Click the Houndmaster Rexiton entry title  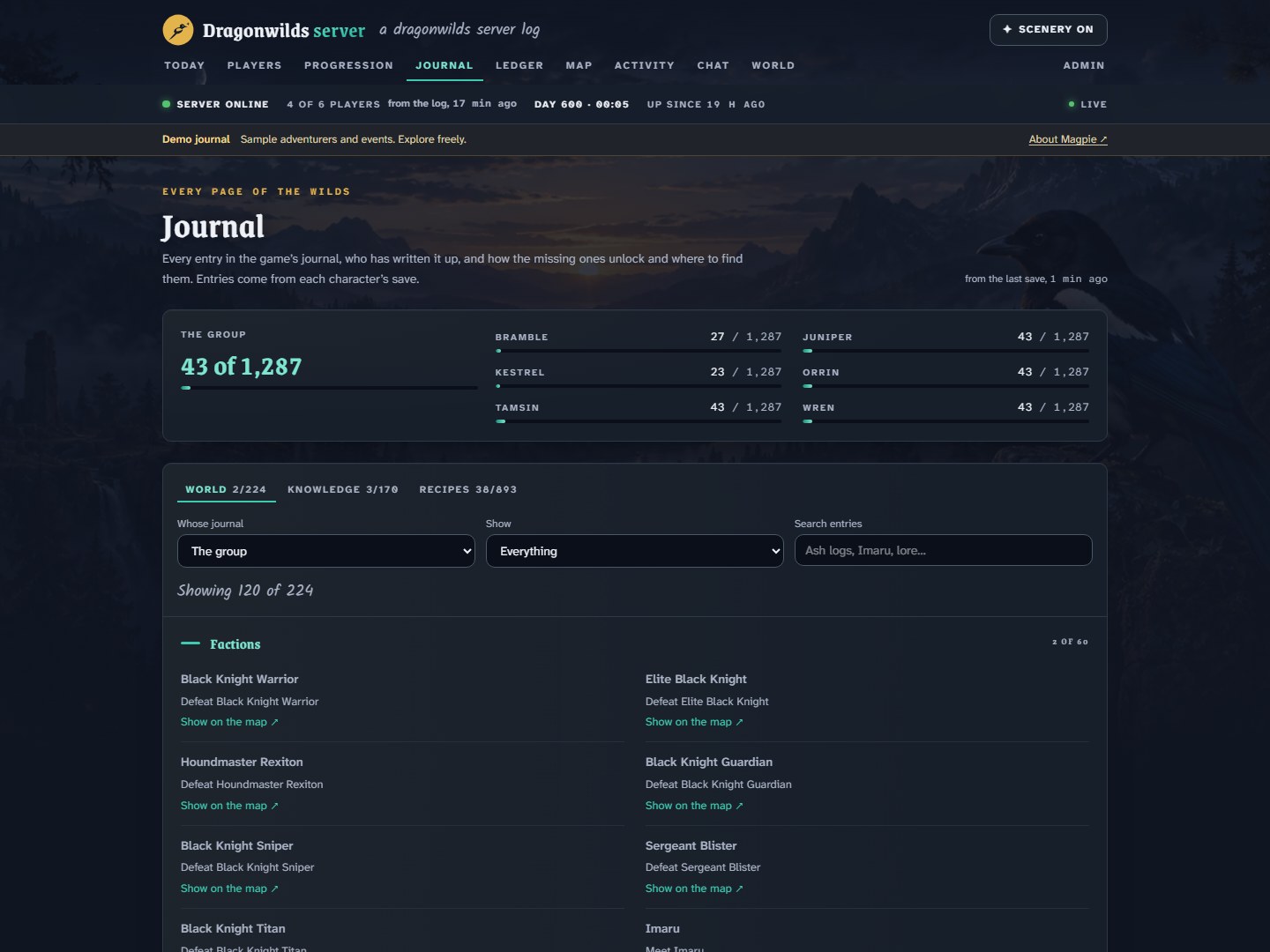[242, 762]
